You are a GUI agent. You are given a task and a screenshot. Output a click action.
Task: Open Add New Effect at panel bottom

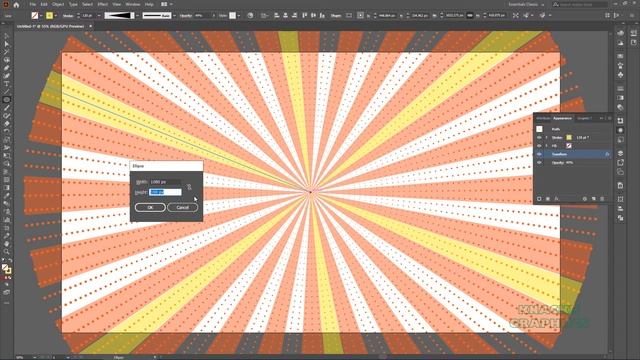[556, 199]
